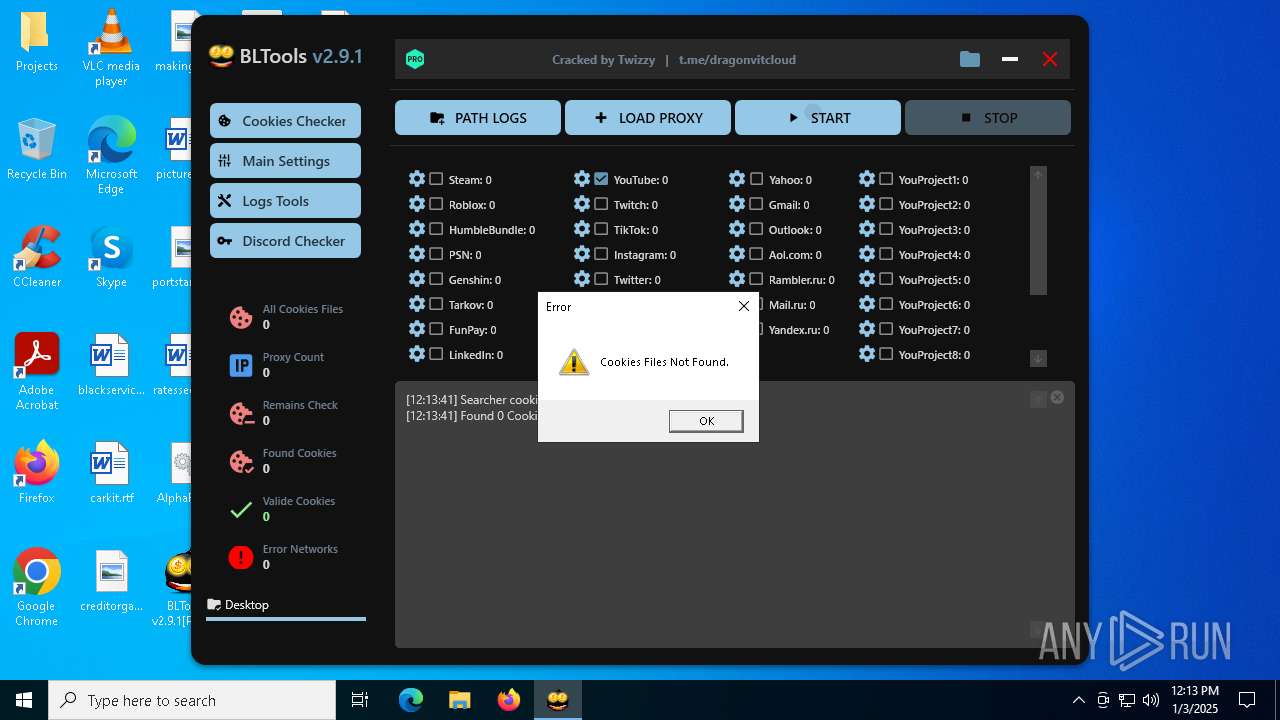Open File Explorer from taskbar
The width and height of the screenshot is (1280, 720).
click(459, 700)
